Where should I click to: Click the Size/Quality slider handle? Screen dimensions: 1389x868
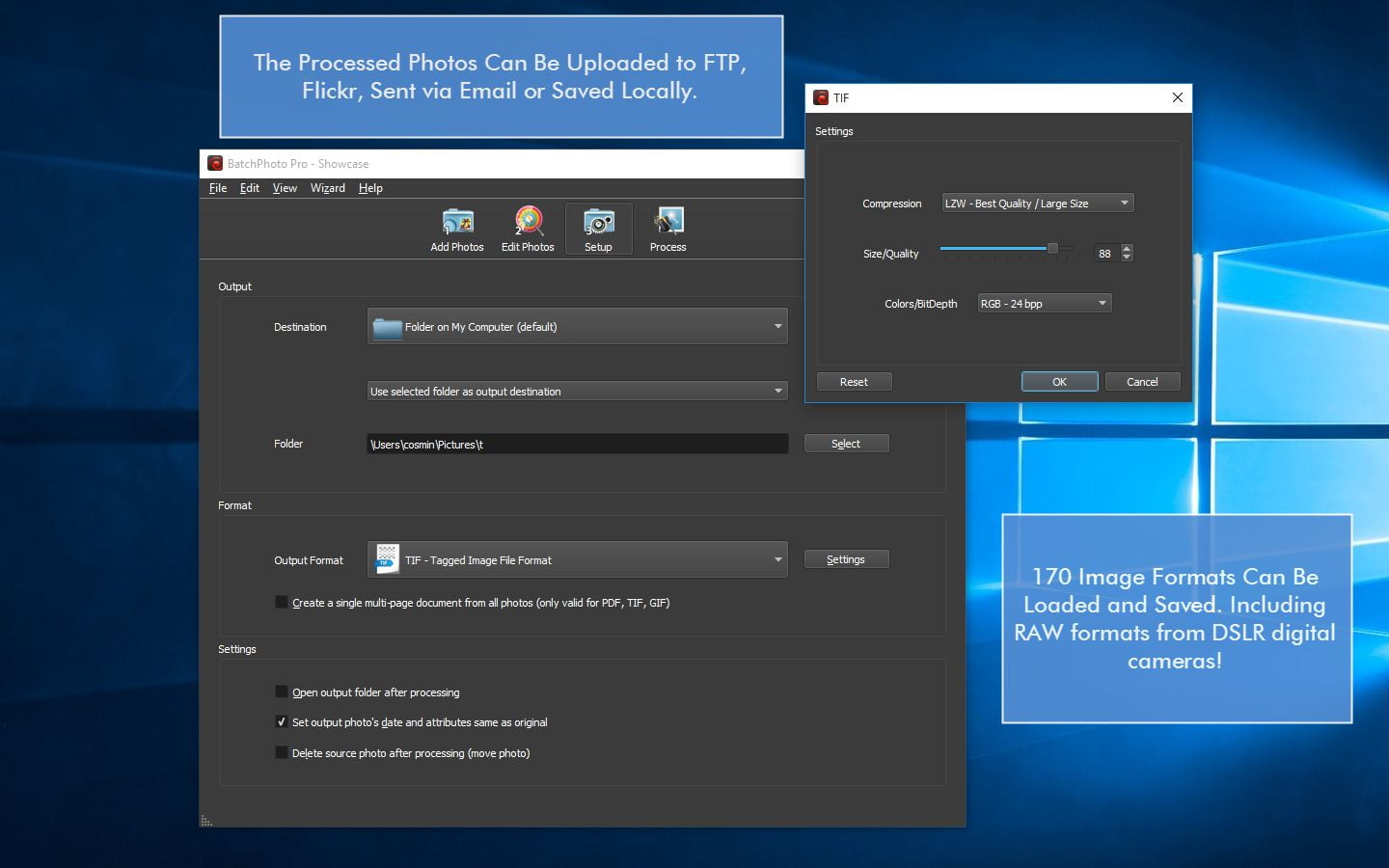click(x=1052, y=249)
